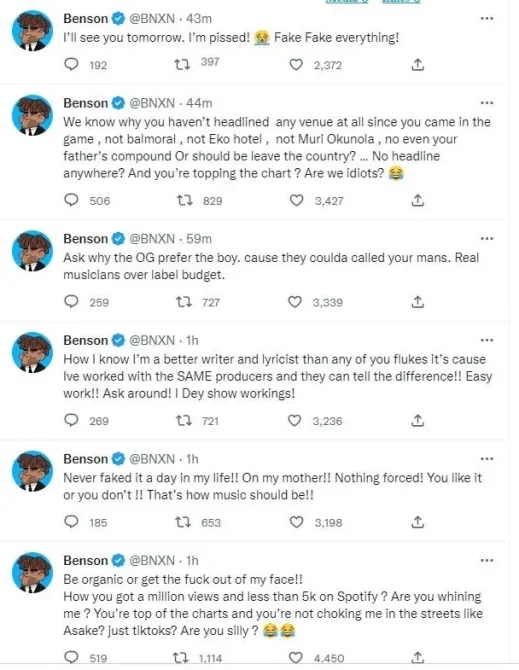Open more options on 'Be organic' tweet

coord(487,560)
